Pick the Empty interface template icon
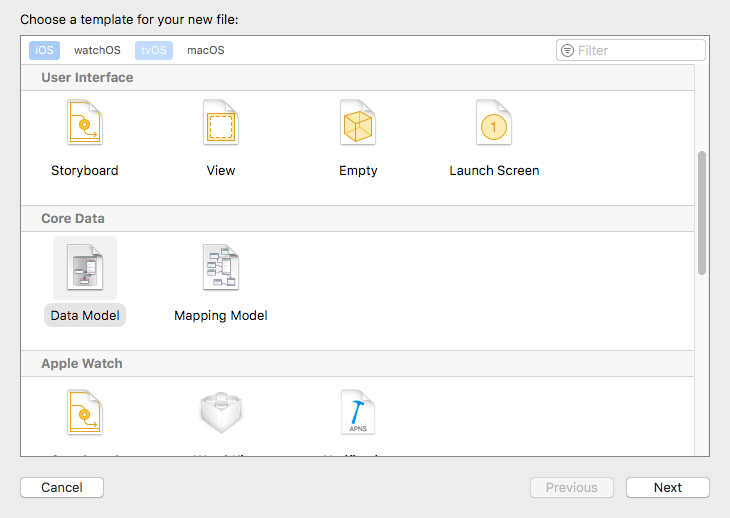730x518 pixels. tap(358, 124)
